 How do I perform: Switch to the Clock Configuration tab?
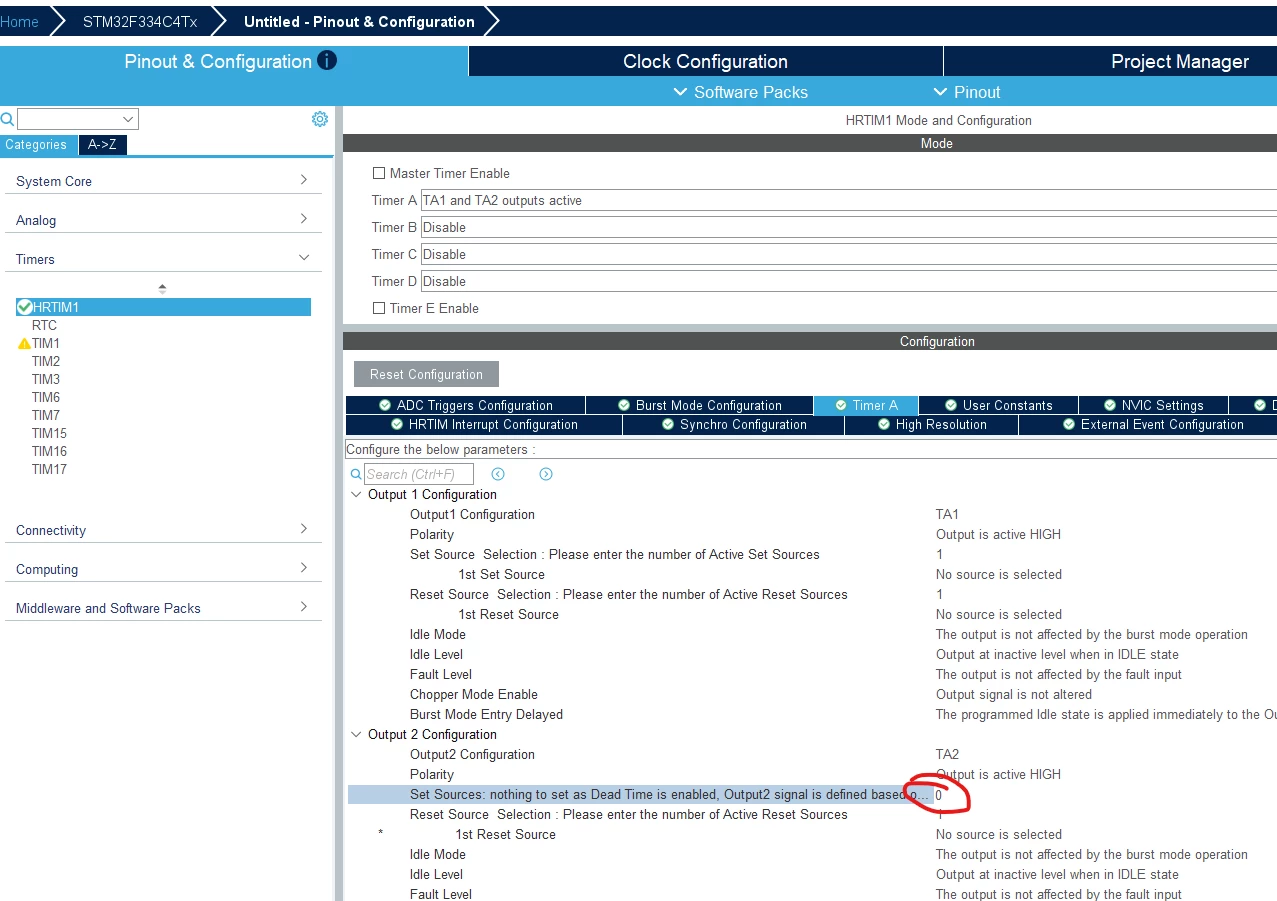(705, 61)
